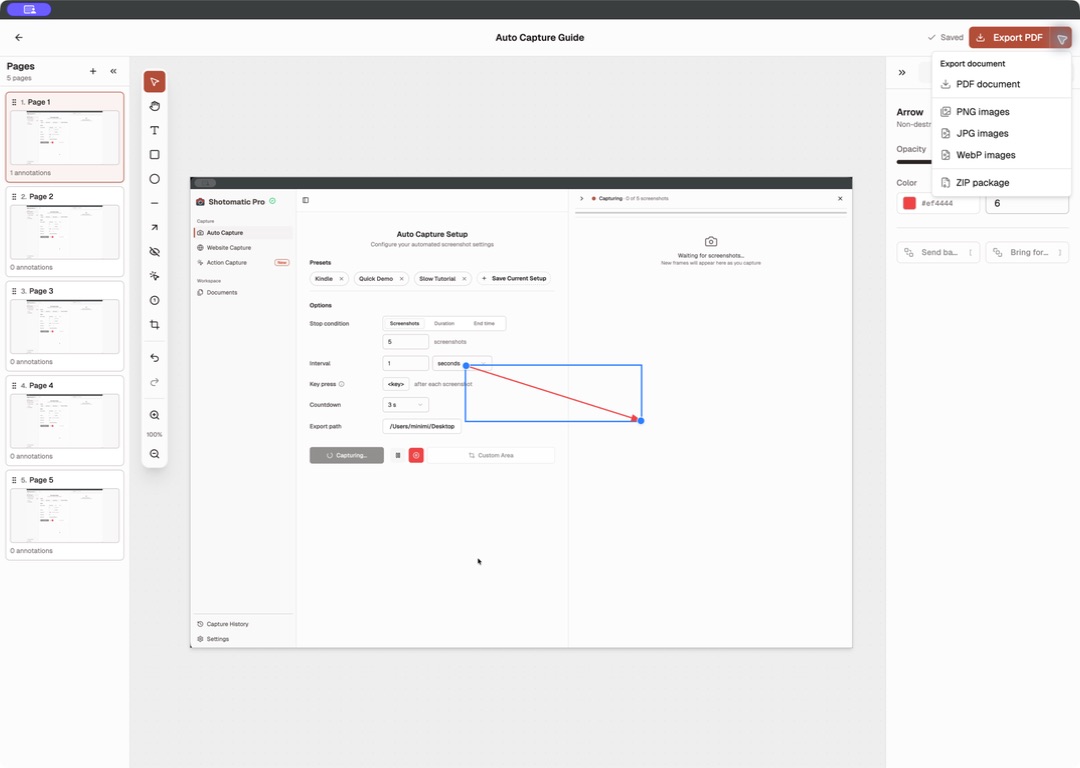Collapse the properties panel chevrons

pos(902,72)
